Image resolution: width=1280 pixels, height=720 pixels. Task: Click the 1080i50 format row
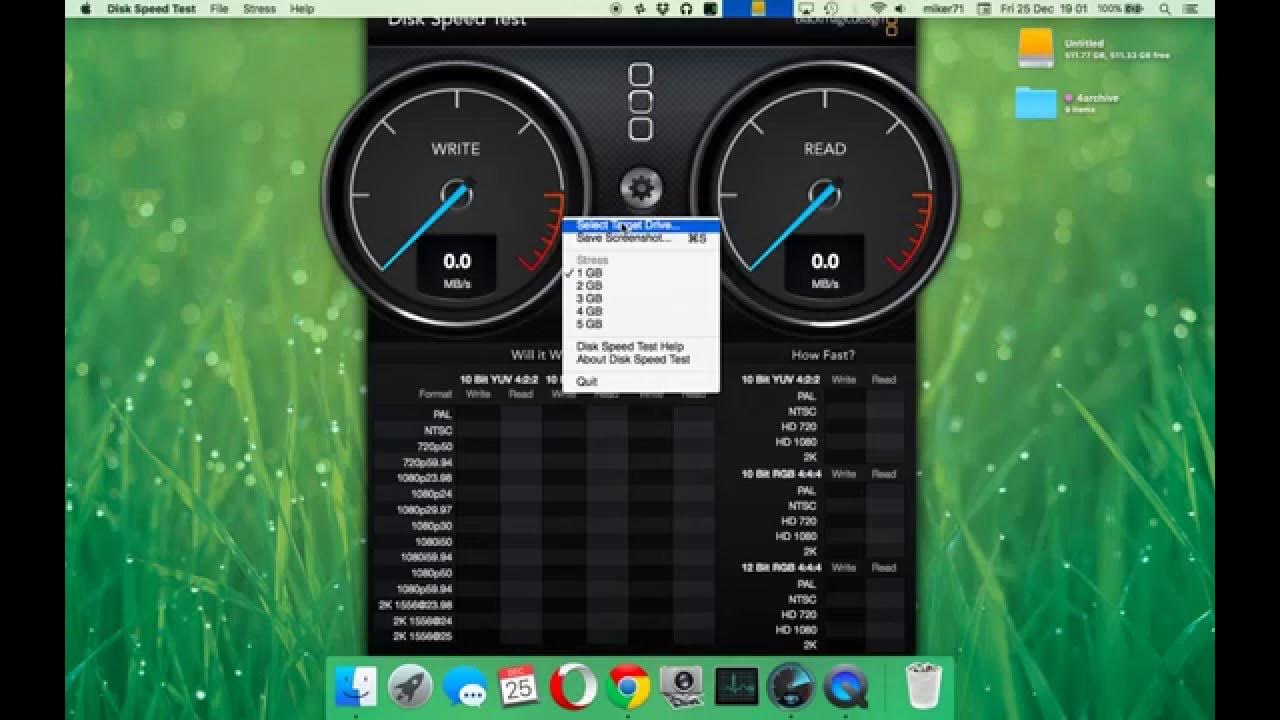[545, 541]
